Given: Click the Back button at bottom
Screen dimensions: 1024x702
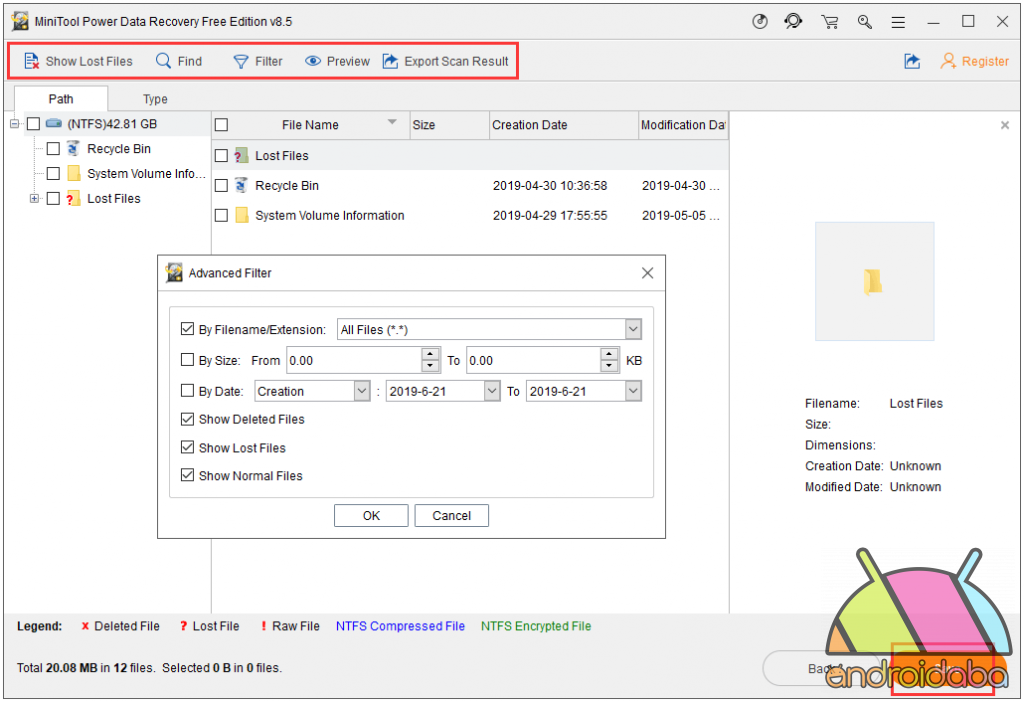Looking at the screenshot, I should [822, 668].
